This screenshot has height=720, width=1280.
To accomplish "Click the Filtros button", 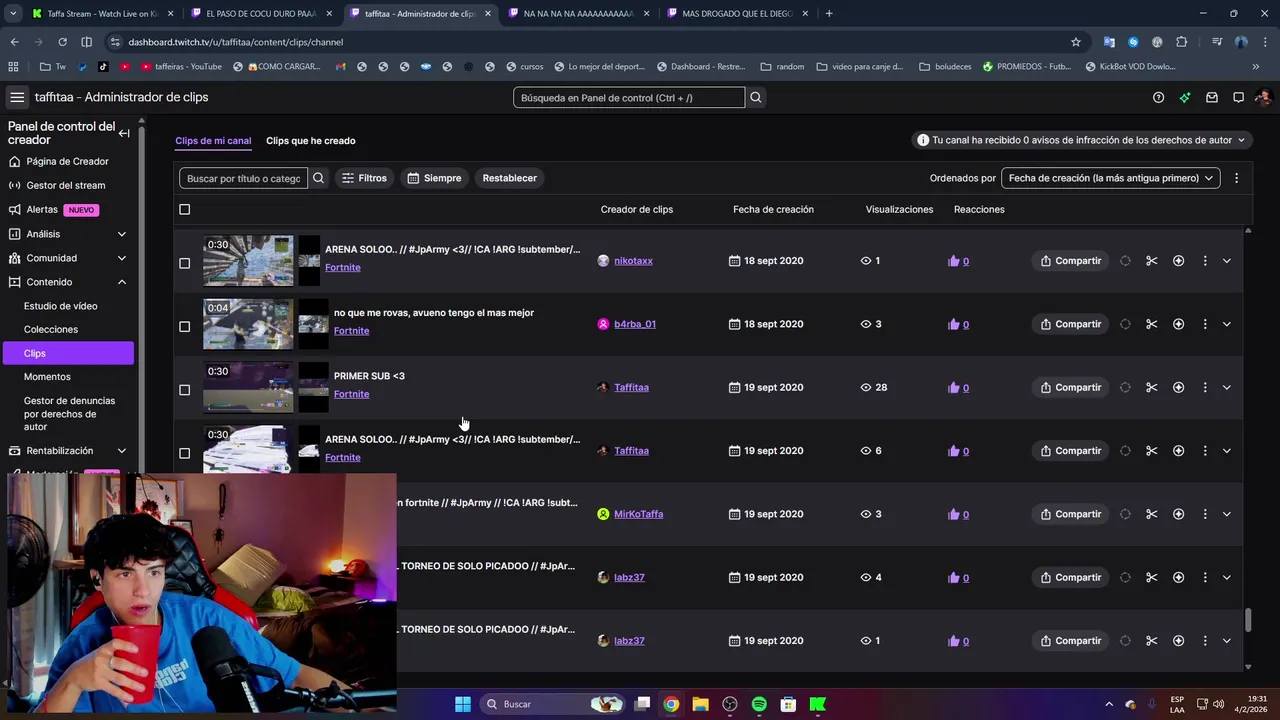I will pos(364,178).
